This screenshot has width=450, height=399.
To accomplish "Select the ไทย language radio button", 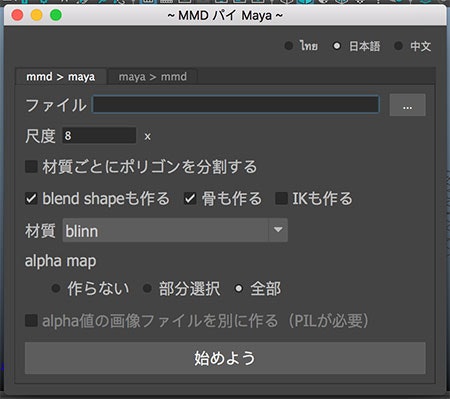I will point(289,46).
